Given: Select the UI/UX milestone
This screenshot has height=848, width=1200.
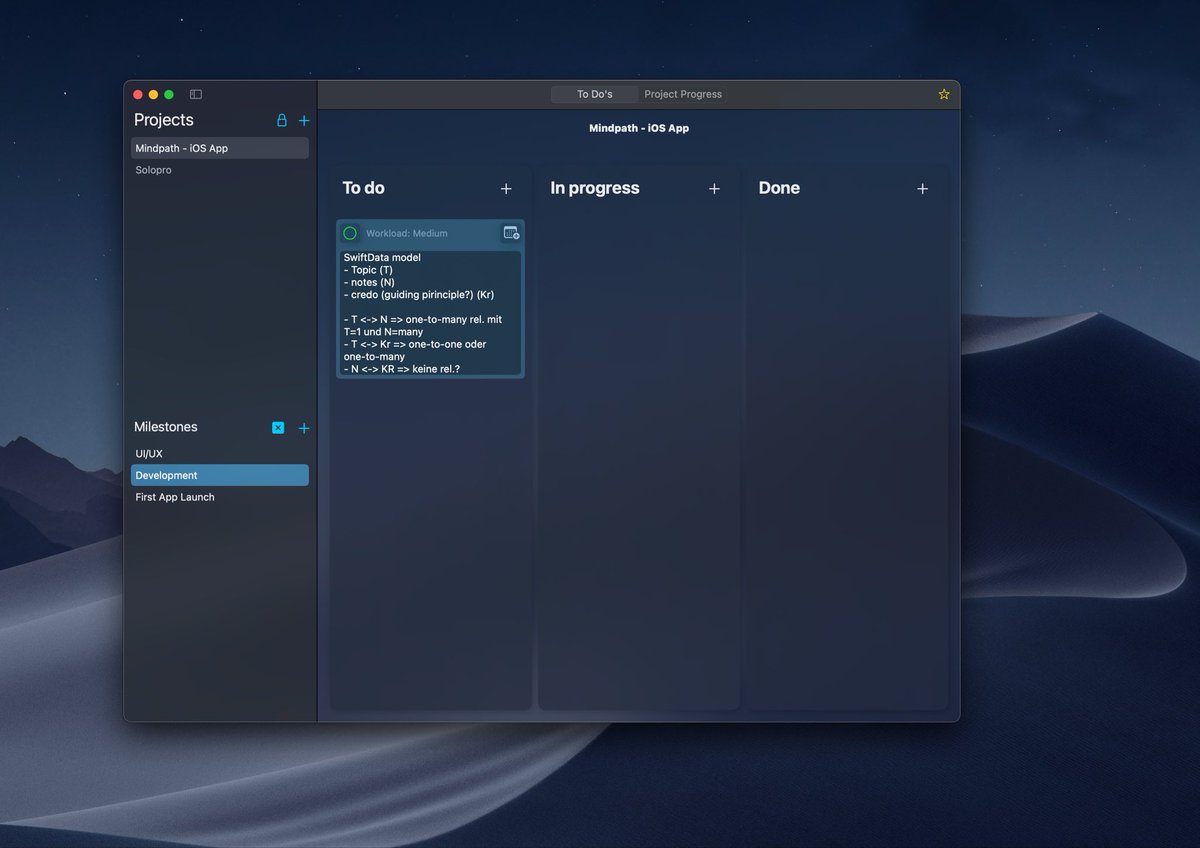Looking at the screenshot, I should coord(220,454).
